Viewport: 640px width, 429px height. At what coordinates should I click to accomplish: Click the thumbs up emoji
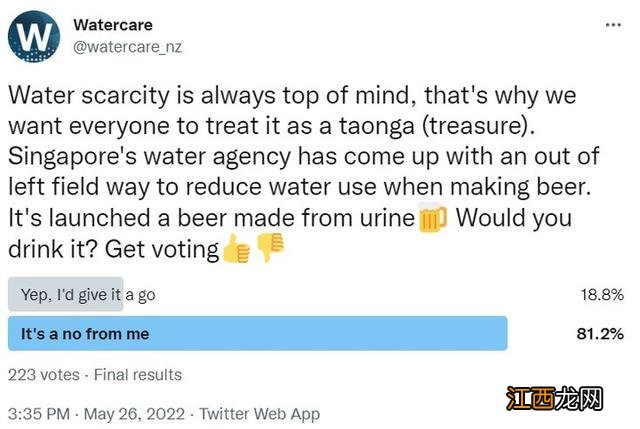236,249
